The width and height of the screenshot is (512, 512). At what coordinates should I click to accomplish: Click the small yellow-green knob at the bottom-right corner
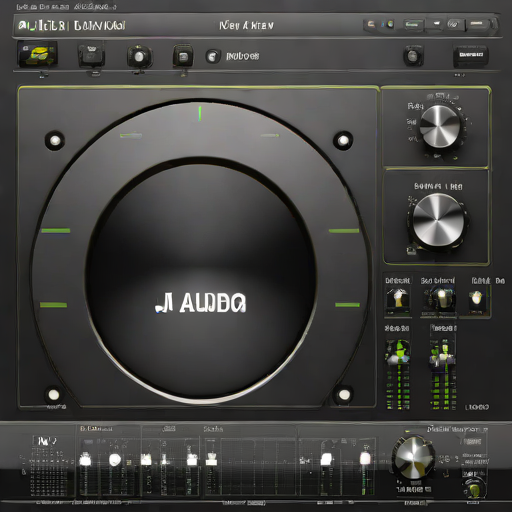(474, 489)
